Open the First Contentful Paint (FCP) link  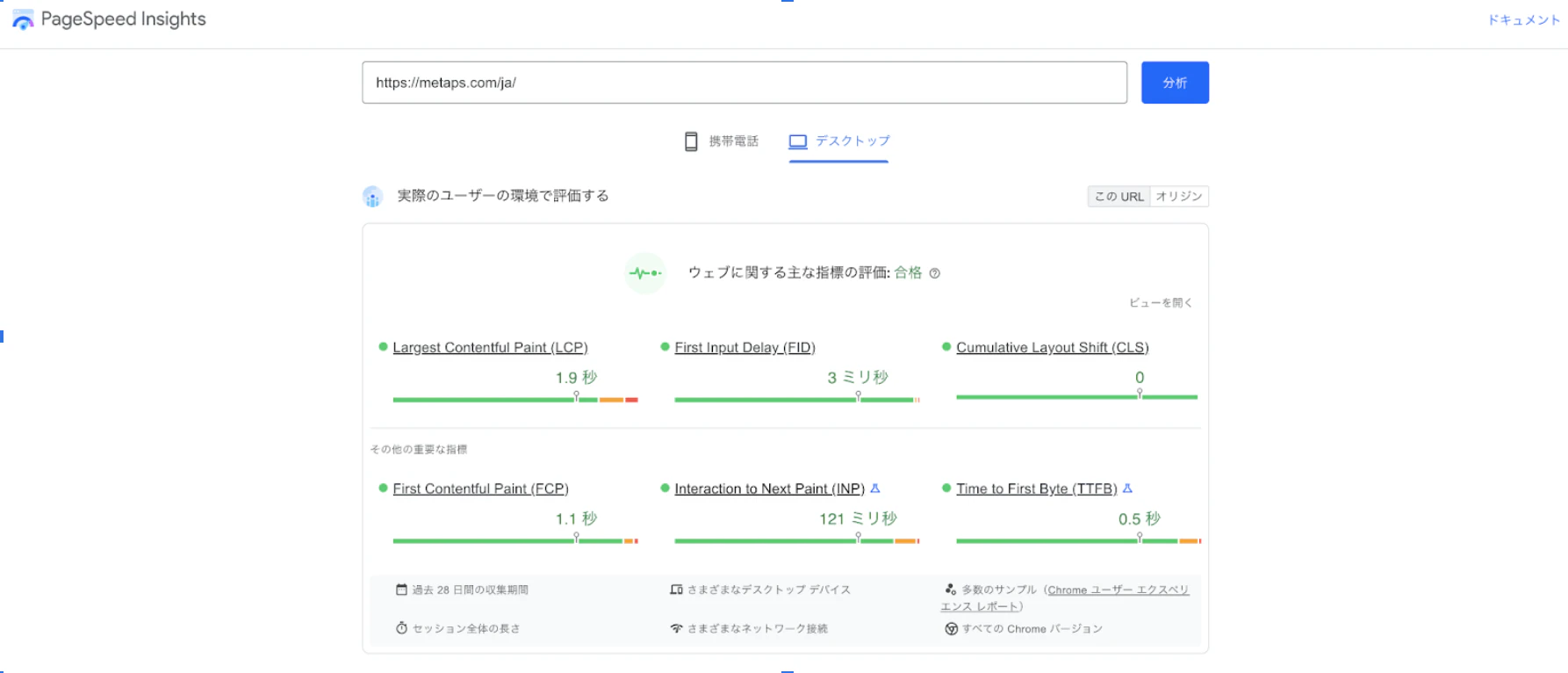click(480, 488)
